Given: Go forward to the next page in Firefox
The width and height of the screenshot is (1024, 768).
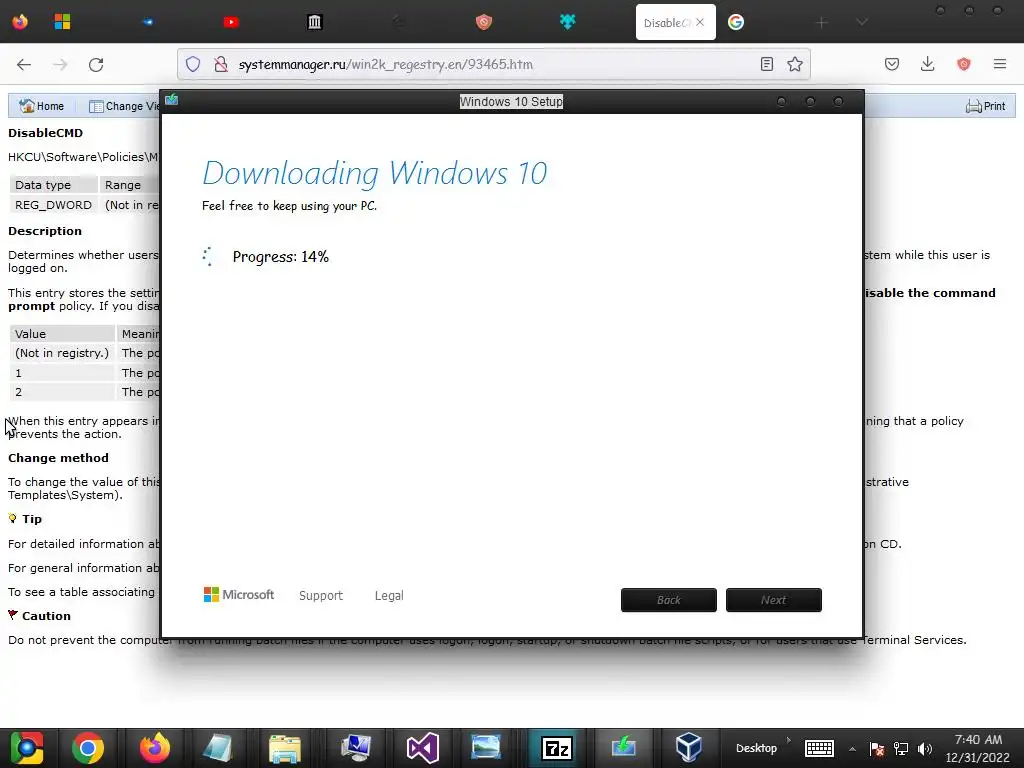Looking at the screenshot, I should click(60, 64).
